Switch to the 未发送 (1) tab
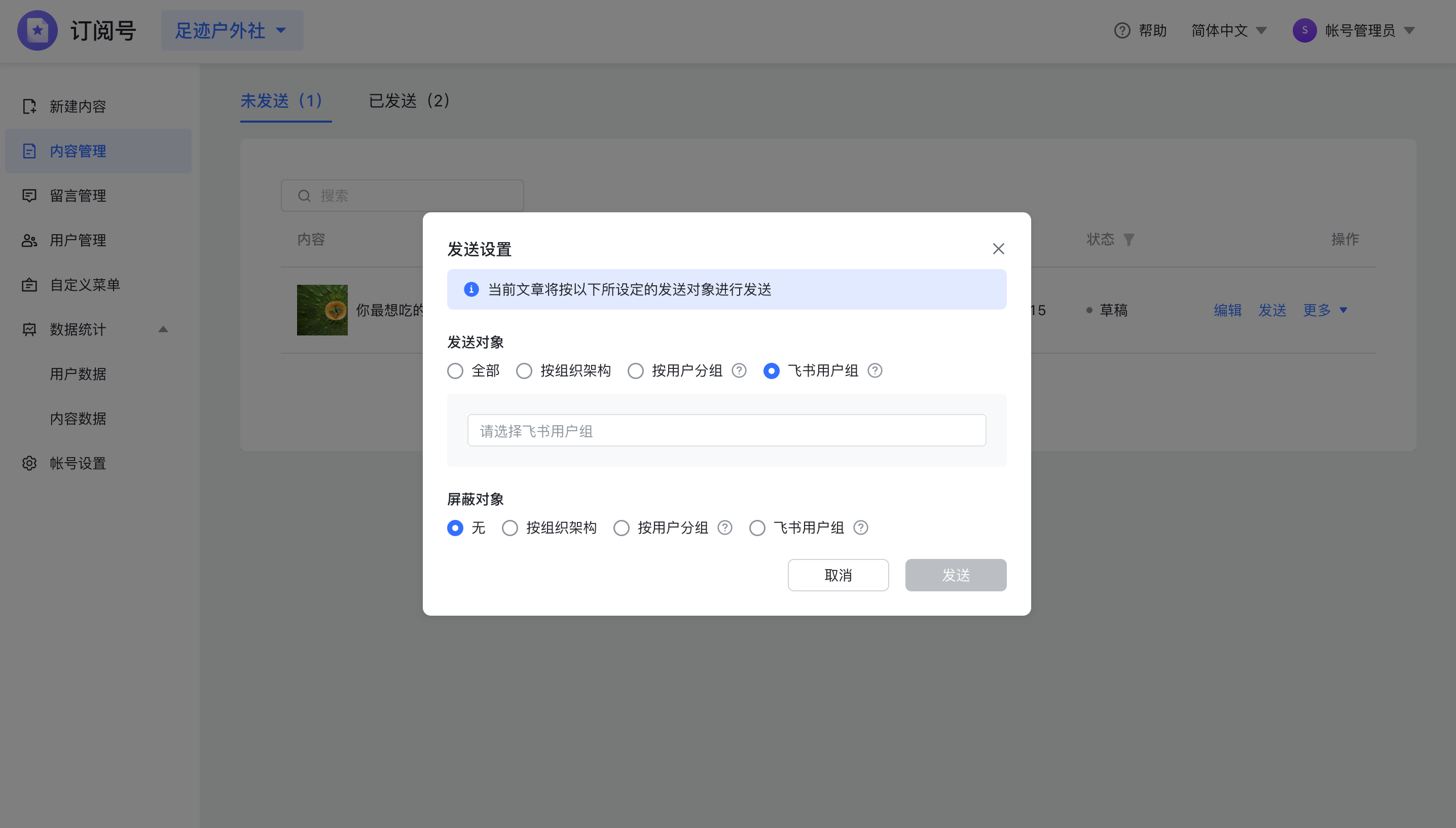 pyautogui.click(x=285, y=101)
